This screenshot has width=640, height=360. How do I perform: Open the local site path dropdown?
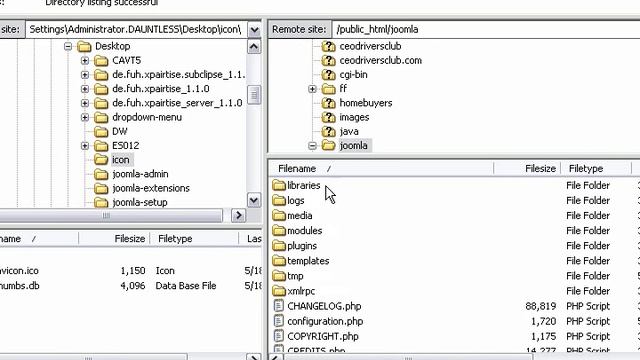(254, 29)
